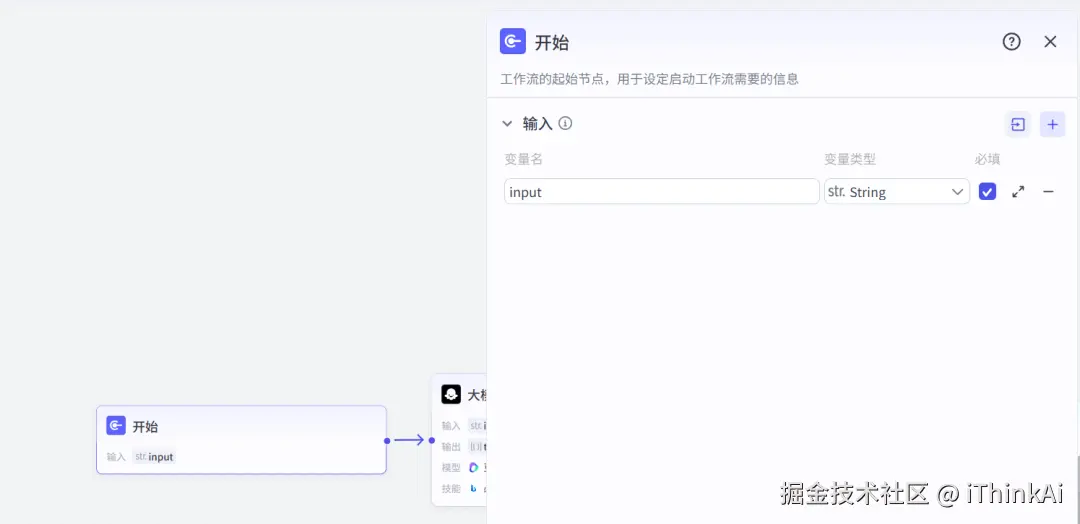Viewport: 1080px width, 524px height.
Task: Click the 大模型 node input connection port
Action: pos(432,440)
